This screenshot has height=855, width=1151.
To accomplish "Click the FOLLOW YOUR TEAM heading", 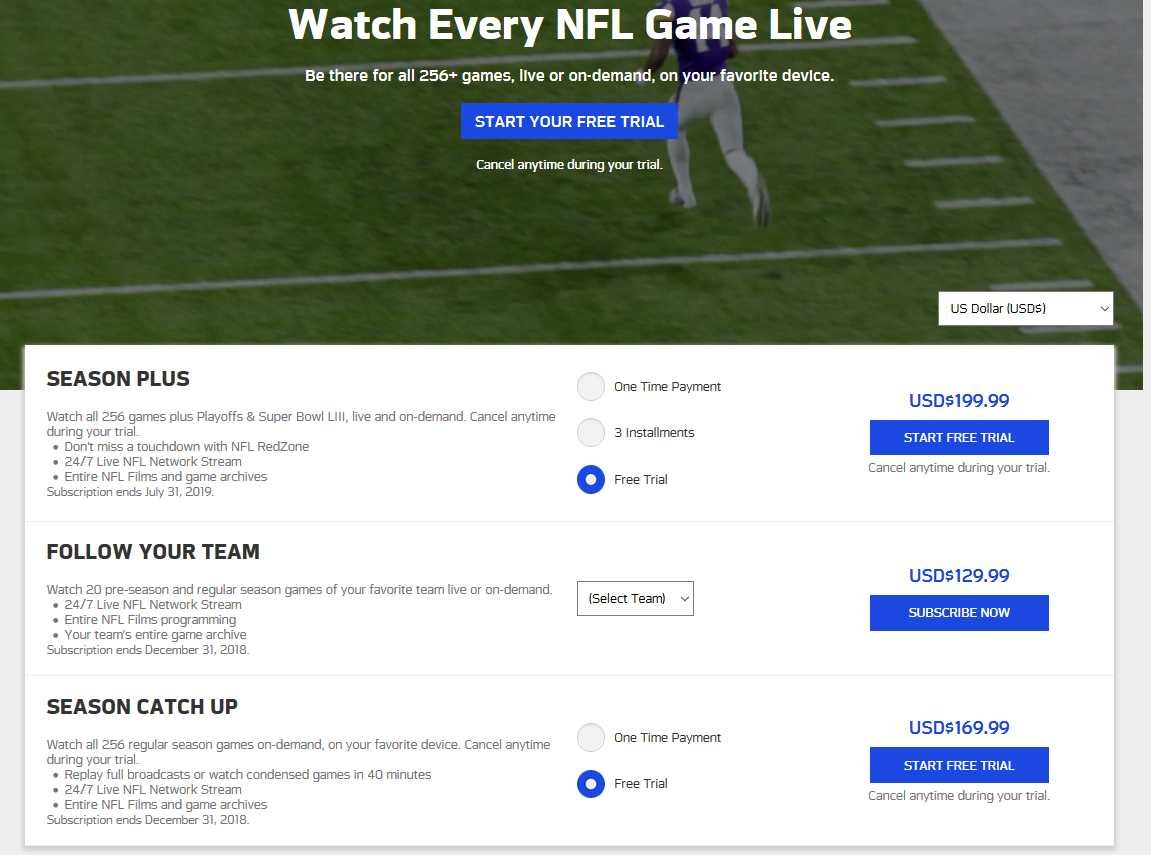I will pyautogui.click(x=153, y=552).
